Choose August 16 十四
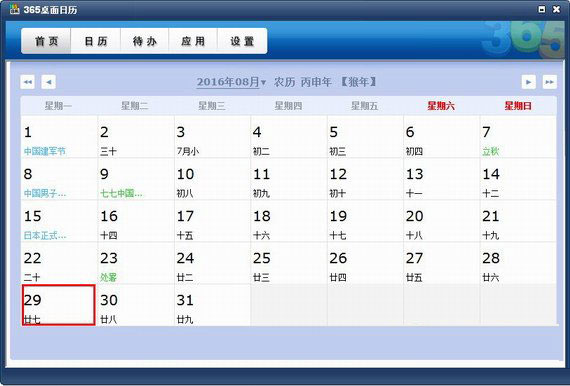The image size is (570, 386). (x=136, y=221)
